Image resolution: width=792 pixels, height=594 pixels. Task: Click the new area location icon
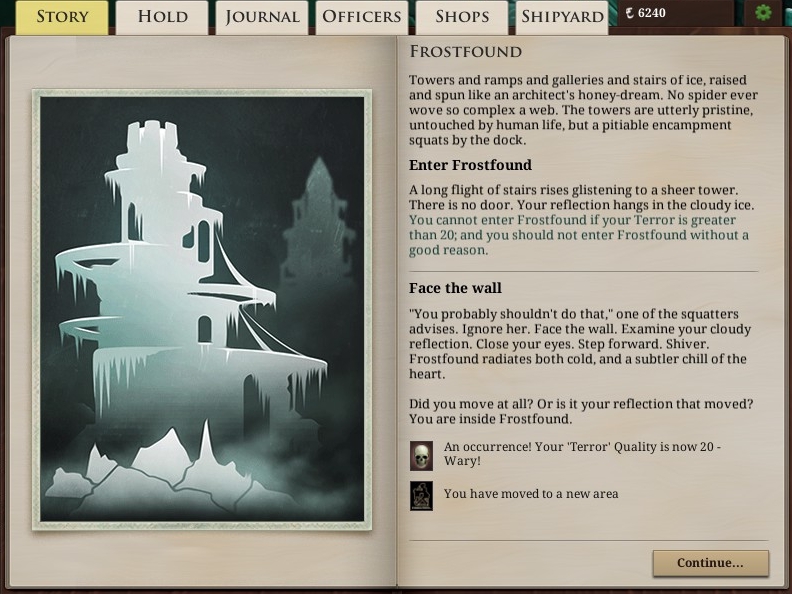(x=421, y=496)
